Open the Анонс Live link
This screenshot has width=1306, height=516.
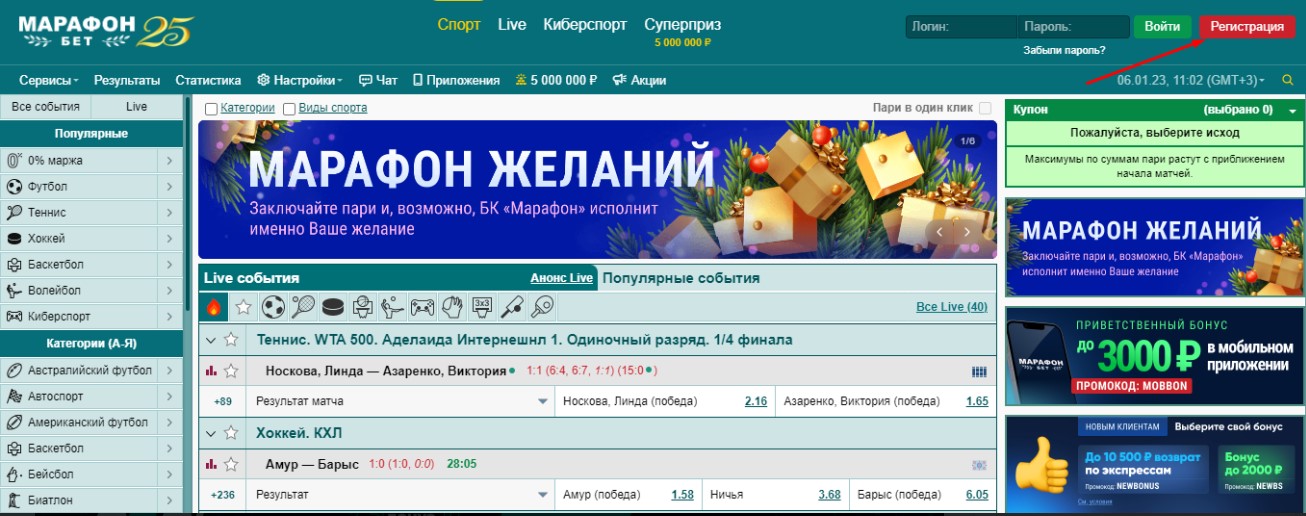coord(561,278)
